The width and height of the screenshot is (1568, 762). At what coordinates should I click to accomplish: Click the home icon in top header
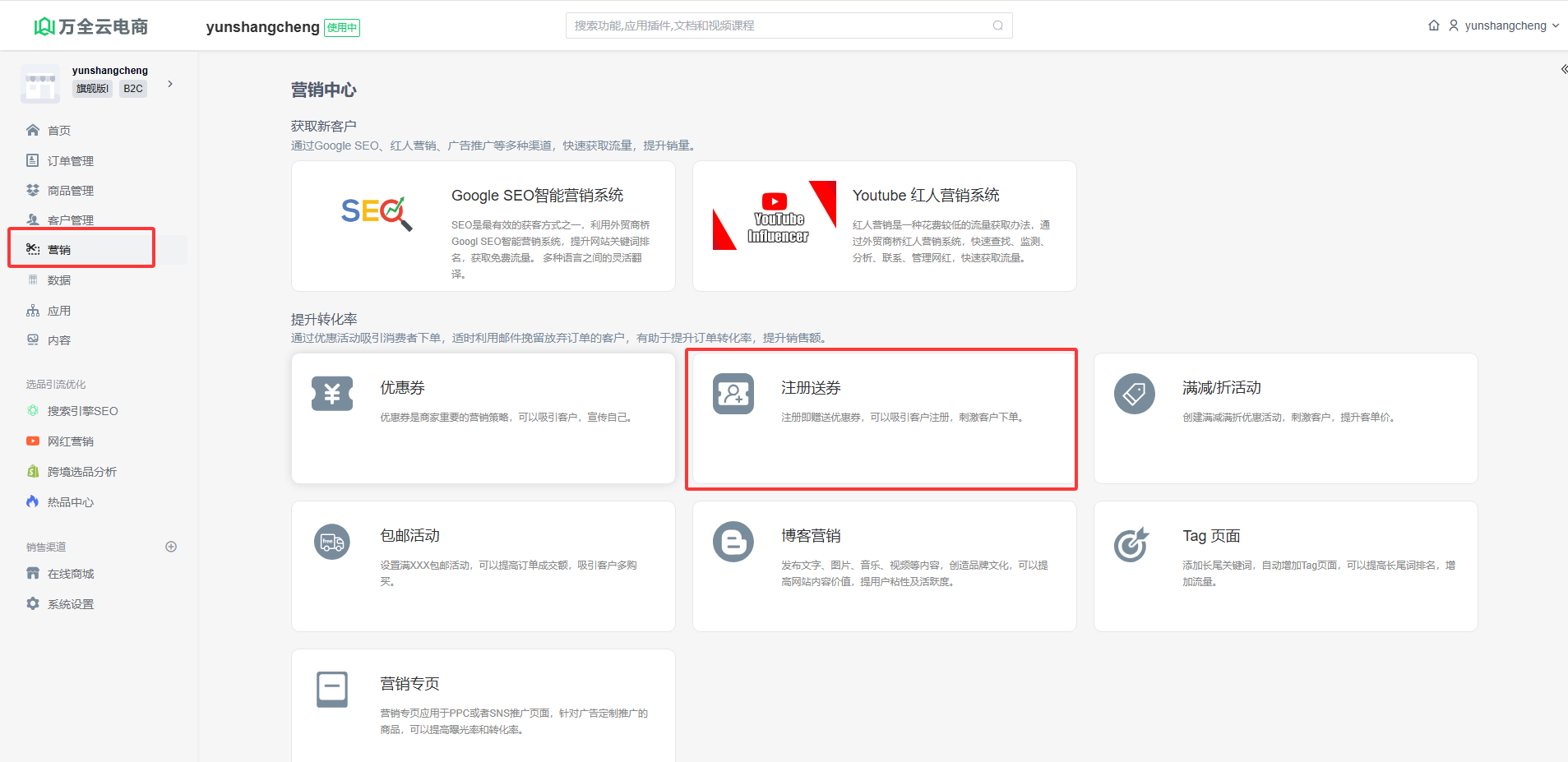(1433, 25)
